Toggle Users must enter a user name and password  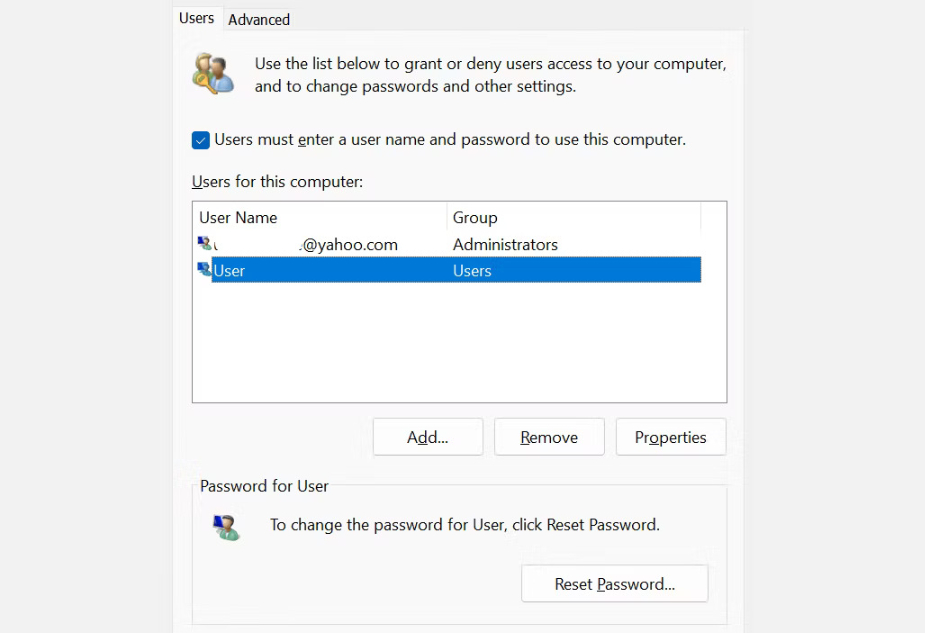pos(200,140)
